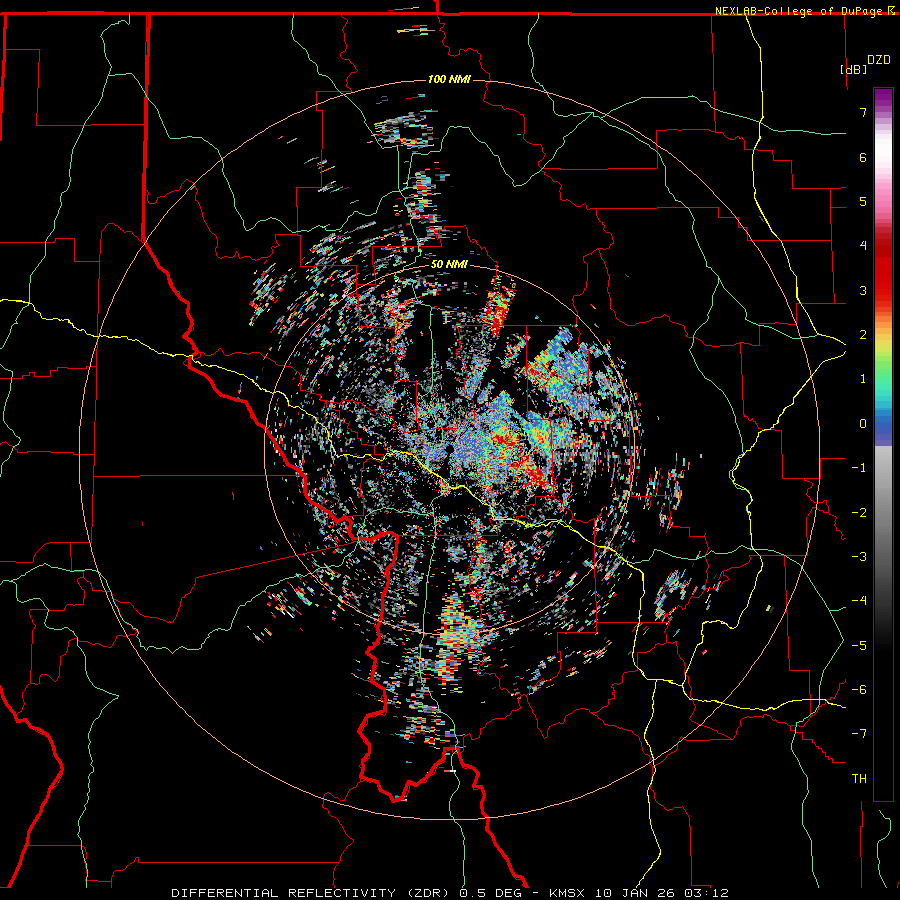900x900 pixels.
Task: Click the -5 value on color scale
Action: (859, 646)
